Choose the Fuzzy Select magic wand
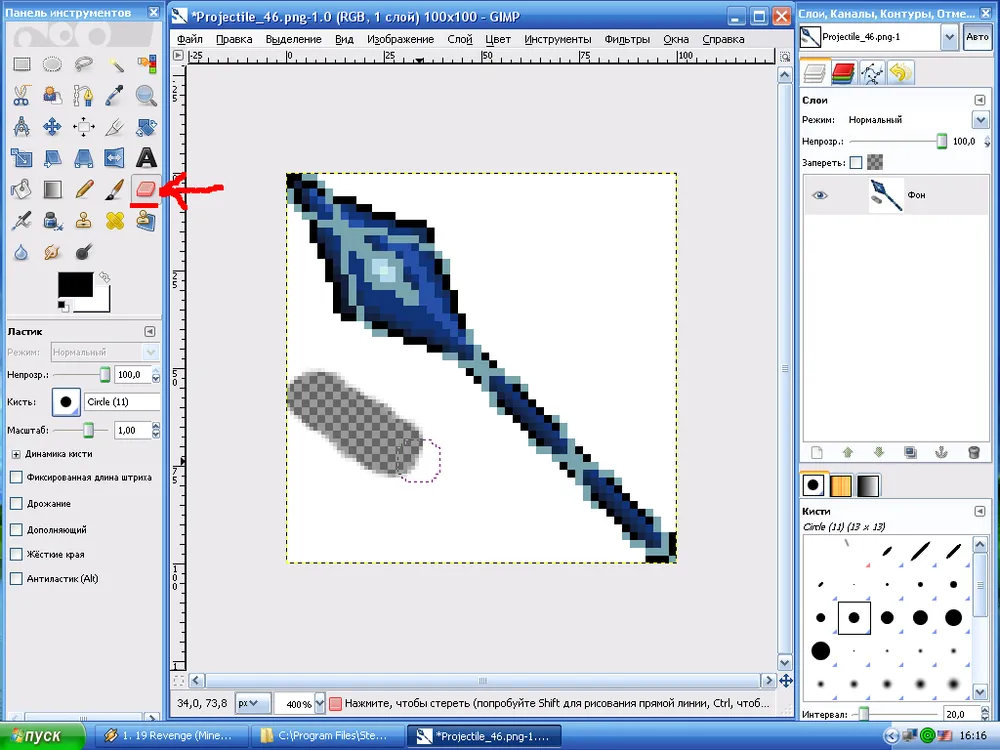 [x=115, y=65]
